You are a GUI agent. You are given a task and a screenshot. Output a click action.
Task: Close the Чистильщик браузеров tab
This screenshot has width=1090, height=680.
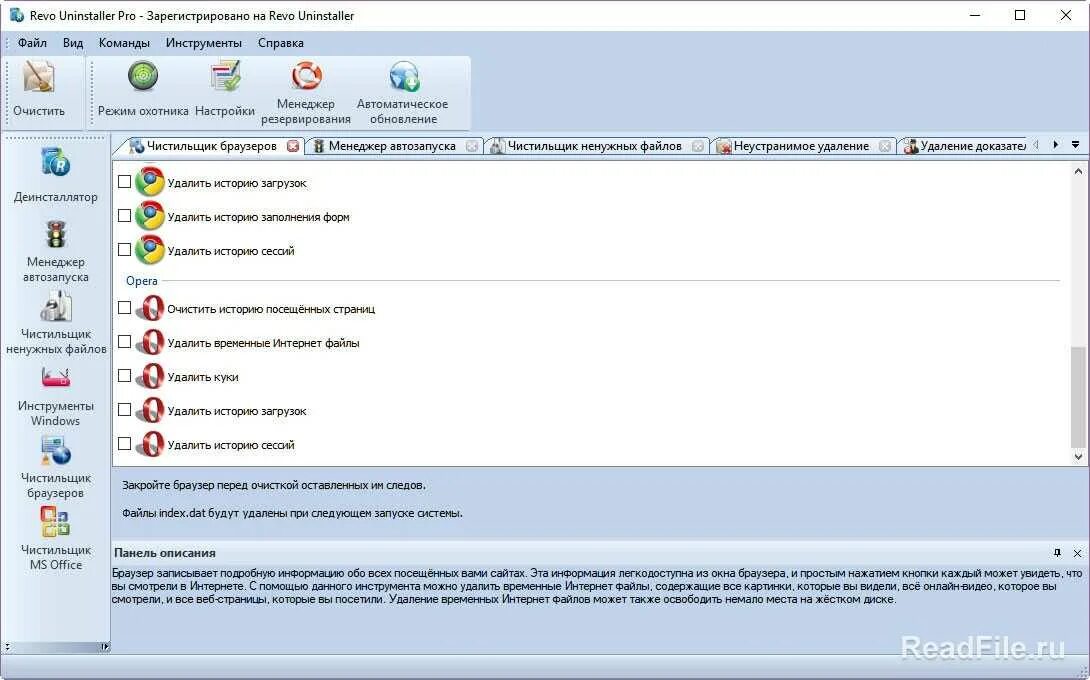[x=293, y=146]
